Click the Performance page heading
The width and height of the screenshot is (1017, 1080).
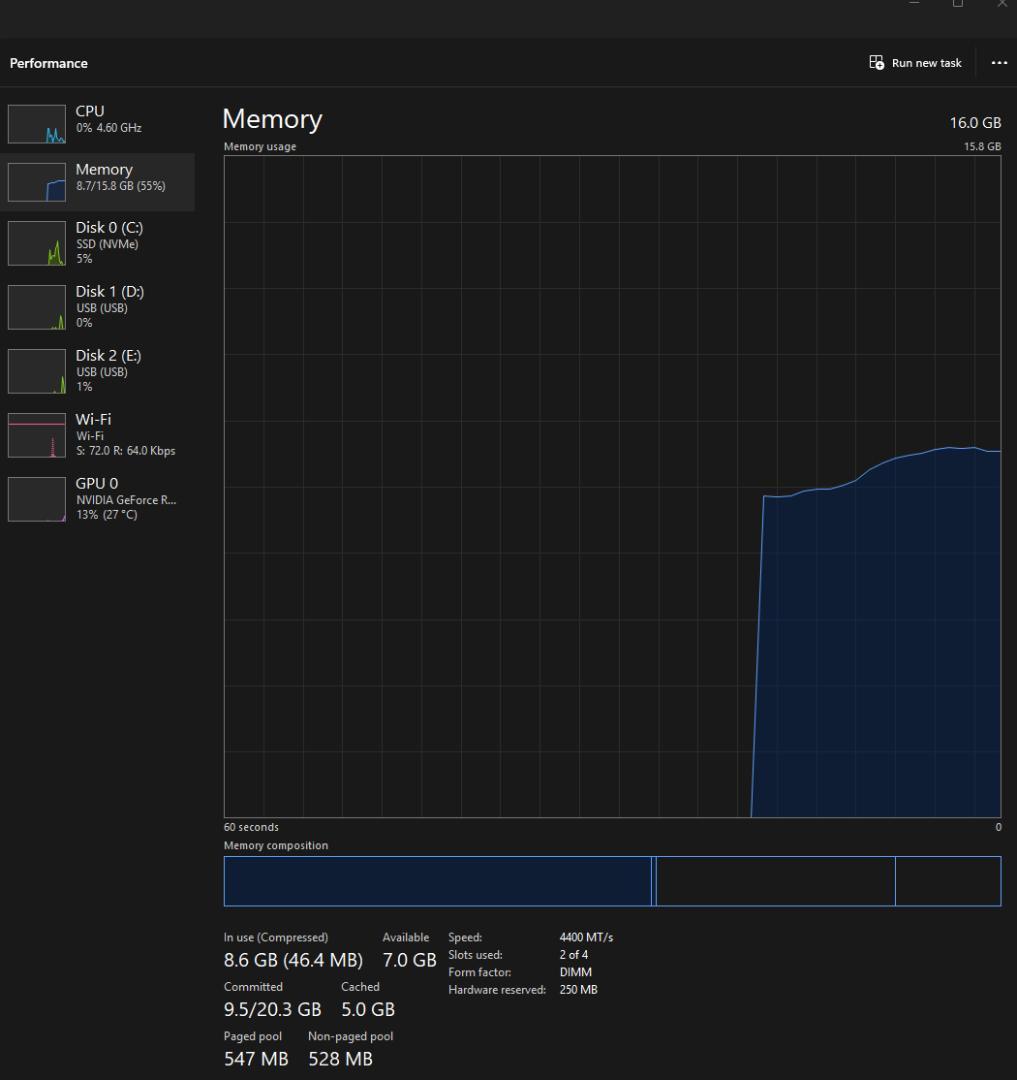click(x=49, y=63)
